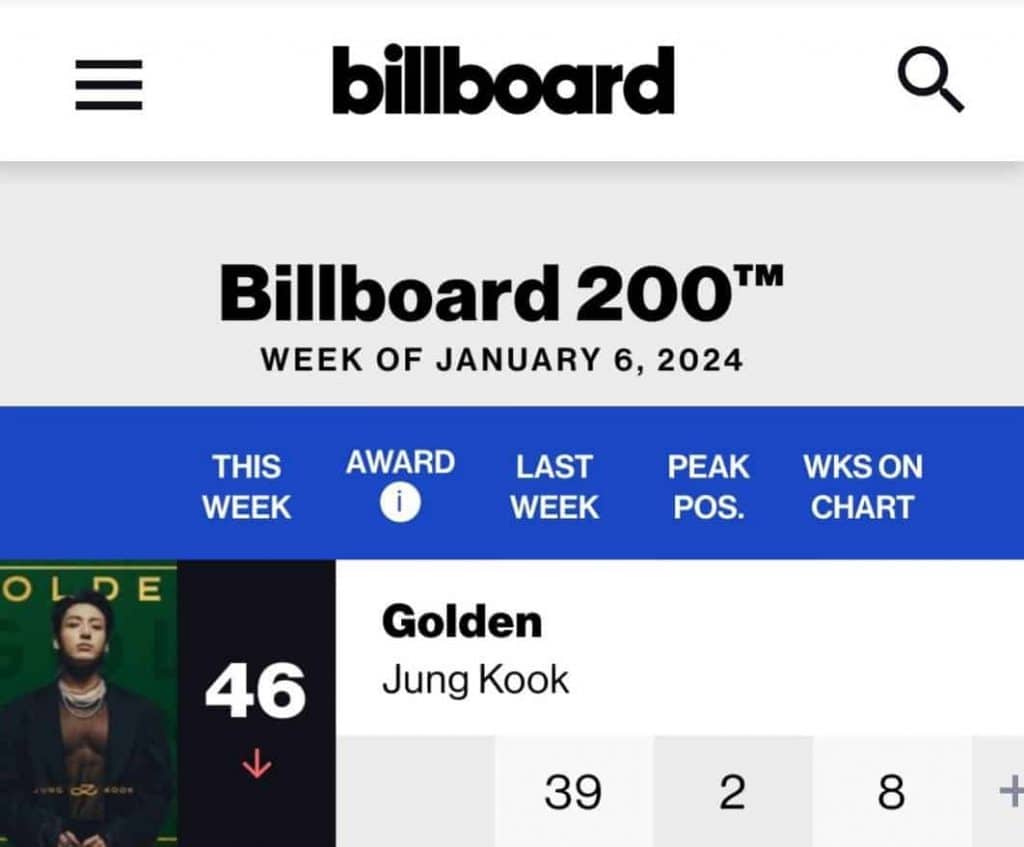Click last week value 39

pos(573,793)
